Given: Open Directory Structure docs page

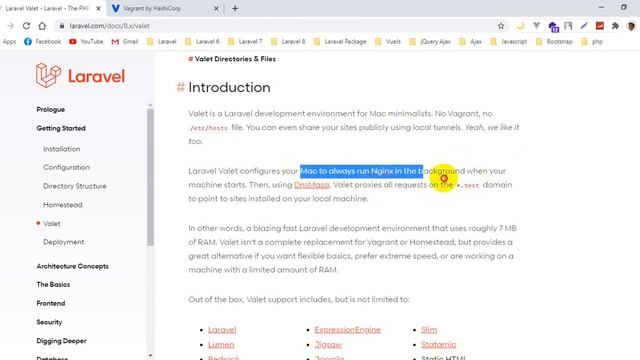Looking at the screenshot, I should [75, 186].
